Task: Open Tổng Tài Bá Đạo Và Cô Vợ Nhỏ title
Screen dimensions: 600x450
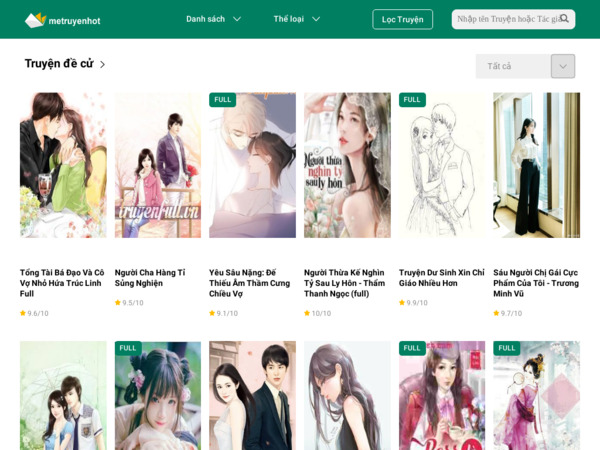Action: tap(62, 282)
